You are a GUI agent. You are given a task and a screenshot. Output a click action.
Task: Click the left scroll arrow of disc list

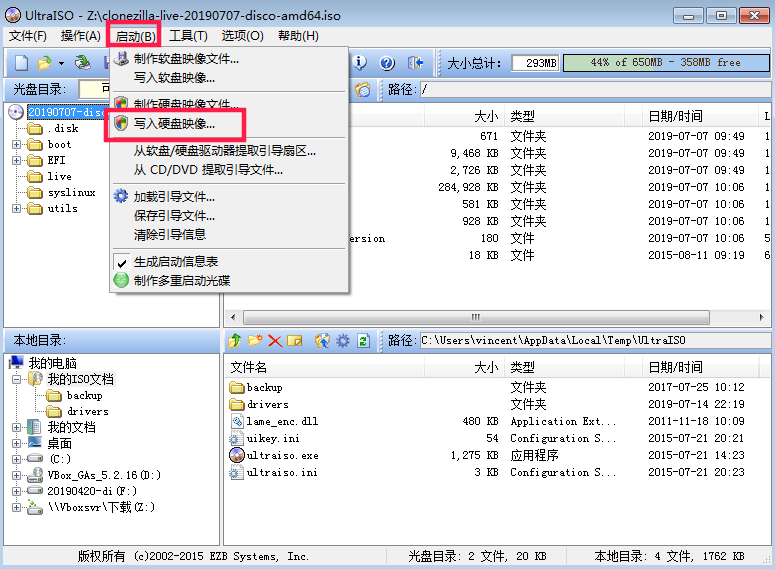coord(233,317)
